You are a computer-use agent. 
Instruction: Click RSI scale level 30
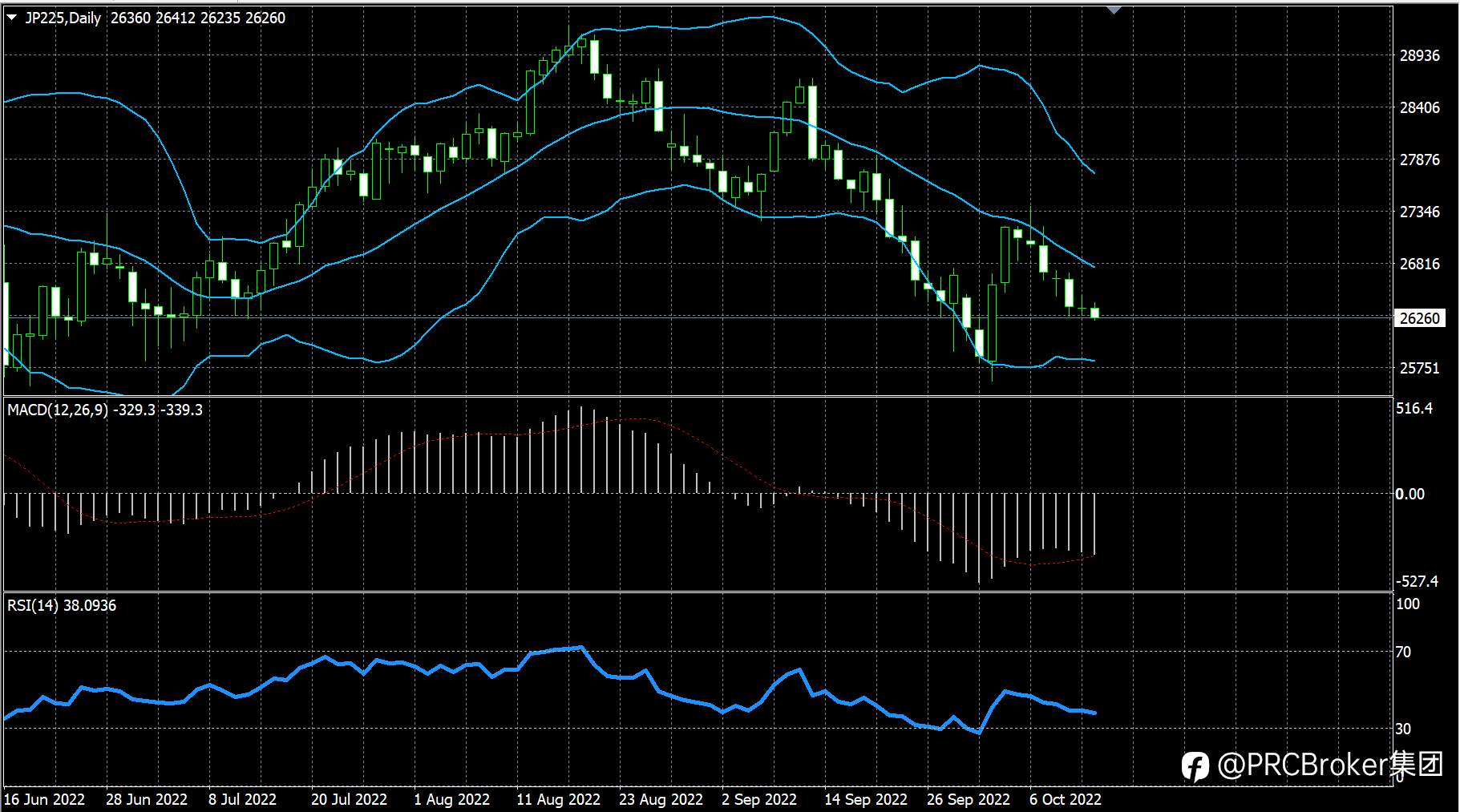click(1403, 729)
